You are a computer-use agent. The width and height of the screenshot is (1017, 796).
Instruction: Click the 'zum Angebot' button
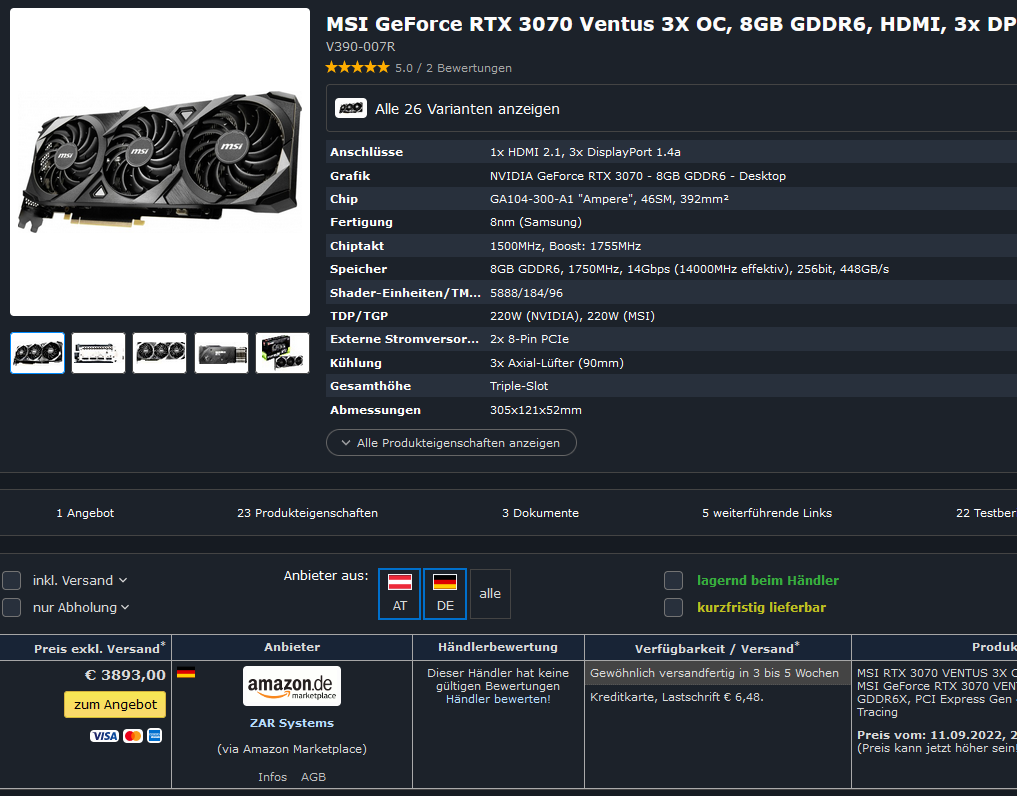[115, 705]
